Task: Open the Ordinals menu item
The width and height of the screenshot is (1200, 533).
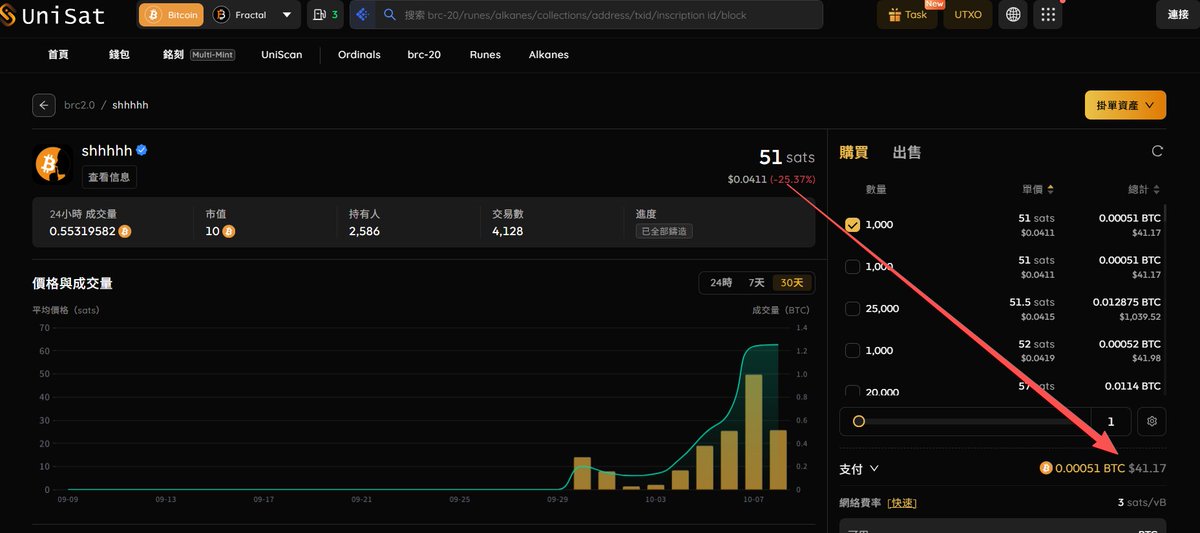Action: pos(359,55)
